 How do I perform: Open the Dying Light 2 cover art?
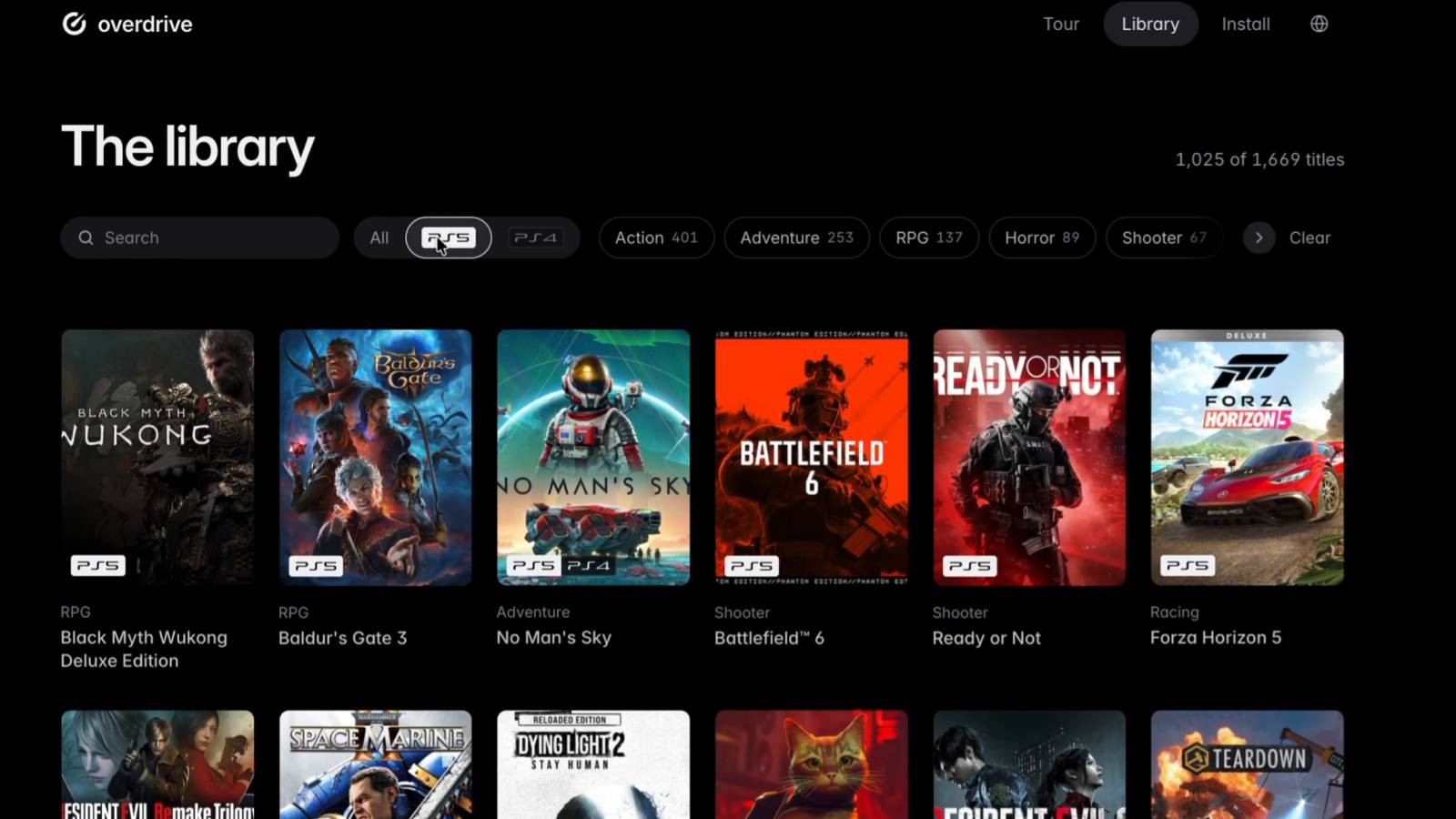593,764
